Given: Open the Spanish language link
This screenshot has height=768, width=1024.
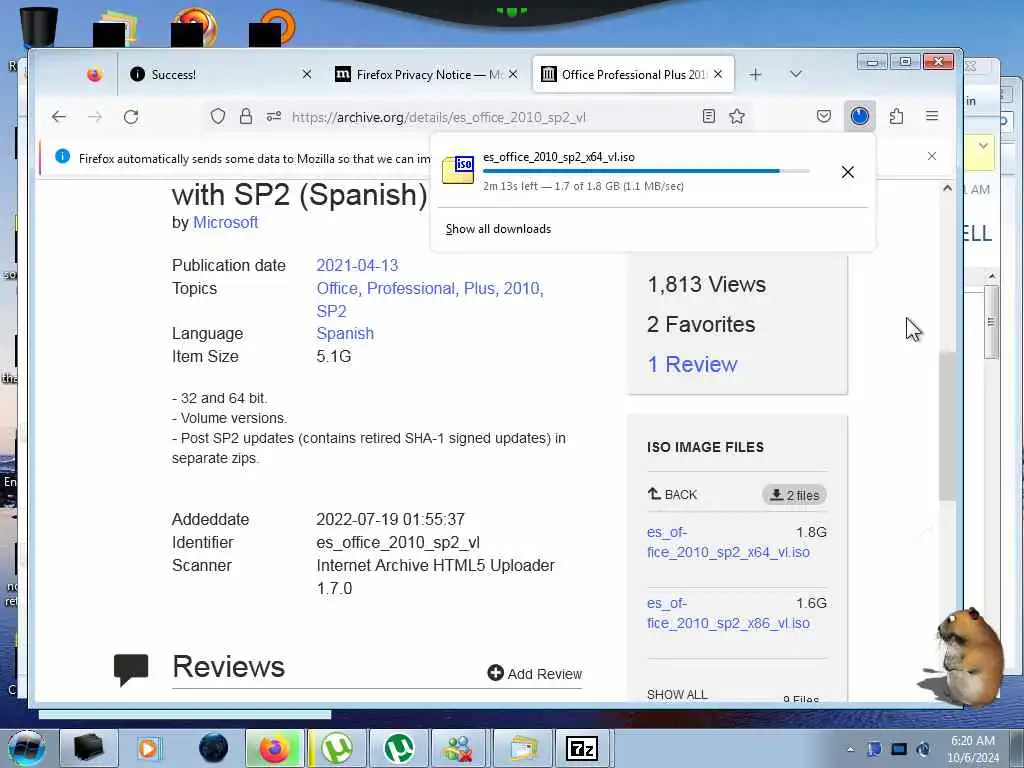Looking at the screenshot, I should pyautogui.click(x=345, y=333).
